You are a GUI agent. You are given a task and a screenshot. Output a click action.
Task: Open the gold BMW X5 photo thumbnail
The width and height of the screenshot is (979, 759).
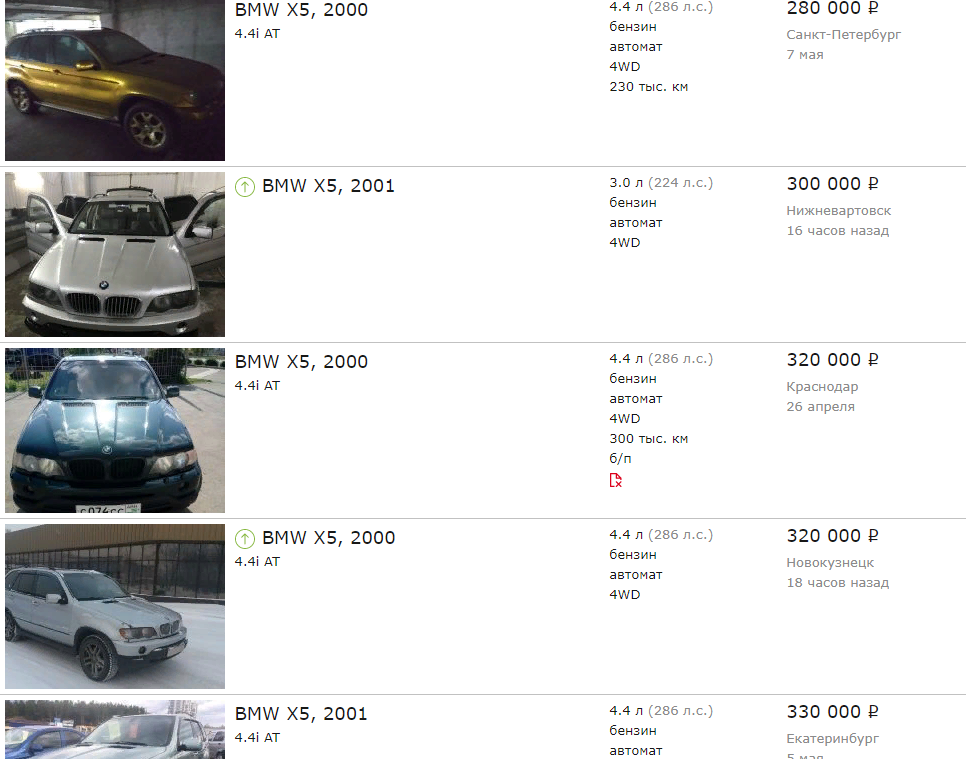115,81
